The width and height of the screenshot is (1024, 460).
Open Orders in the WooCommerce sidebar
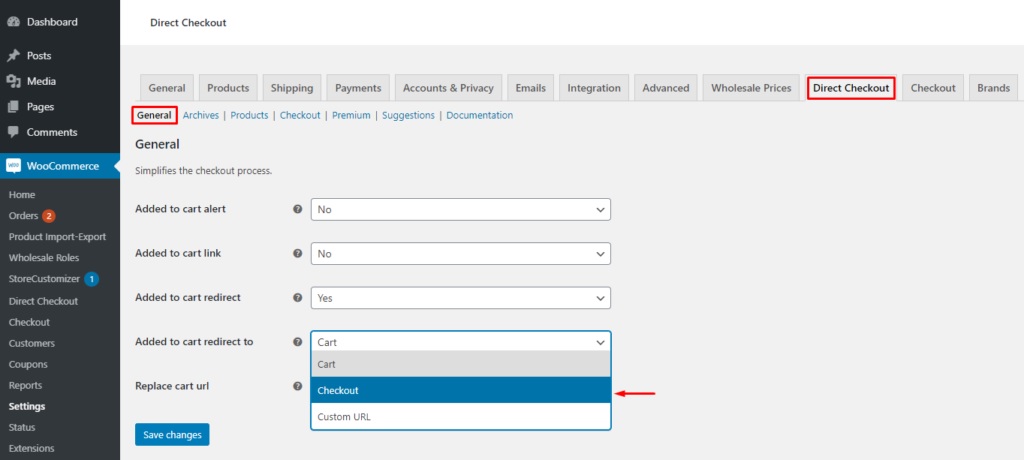coord(23,216)
